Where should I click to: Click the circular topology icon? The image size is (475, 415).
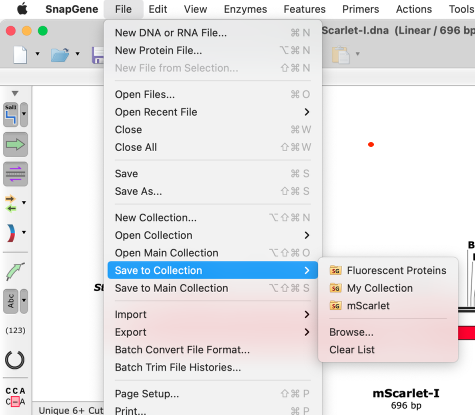point(15,360)
